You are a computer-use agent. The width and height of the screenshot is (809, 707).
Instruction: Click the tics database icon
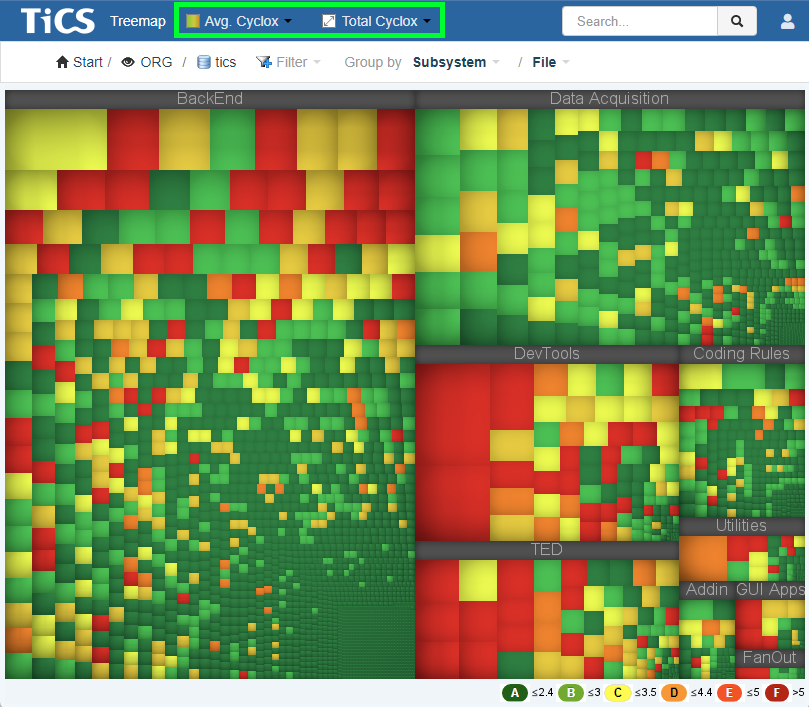click(x=204, y=62)
